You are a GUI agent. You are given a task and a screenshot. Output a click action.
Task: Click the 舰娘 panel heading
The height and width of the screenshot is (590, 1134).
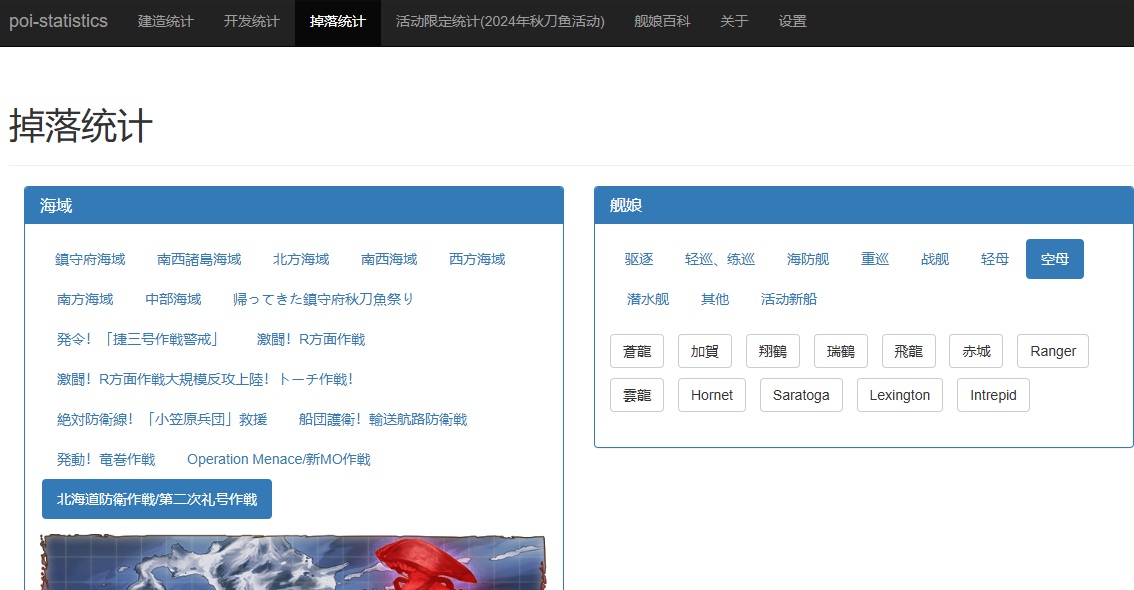(x=864, y=205)
